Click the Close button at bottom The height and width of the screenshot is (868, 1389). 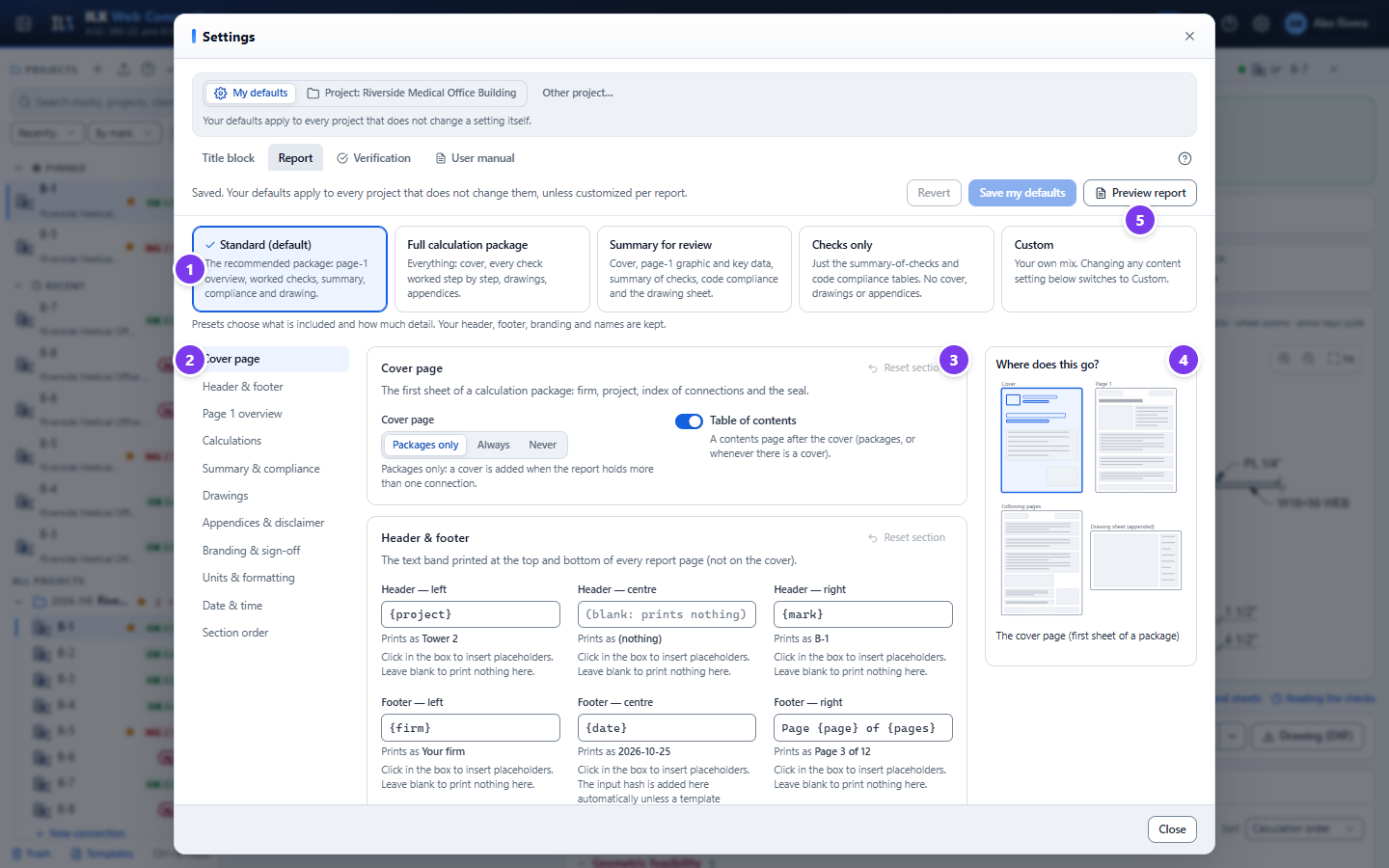tap(1172, 829)
